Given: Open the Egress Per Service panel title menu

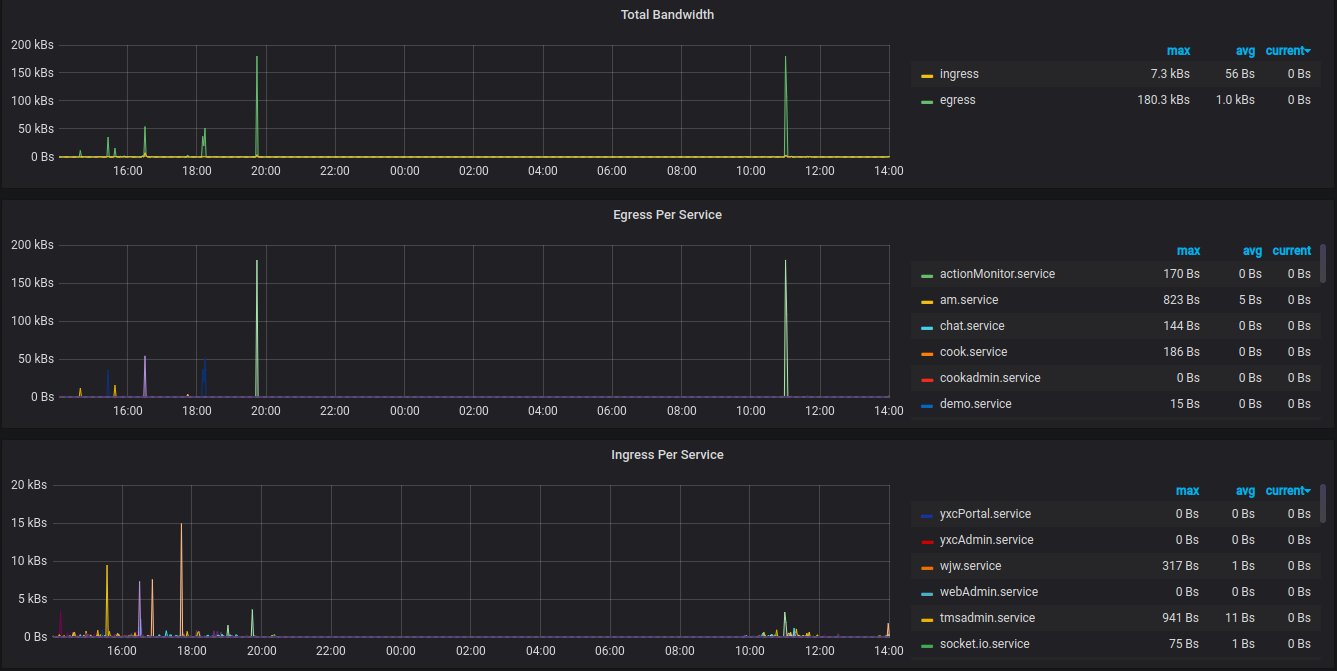Looking at the screenshot, I should click(667, 215).
